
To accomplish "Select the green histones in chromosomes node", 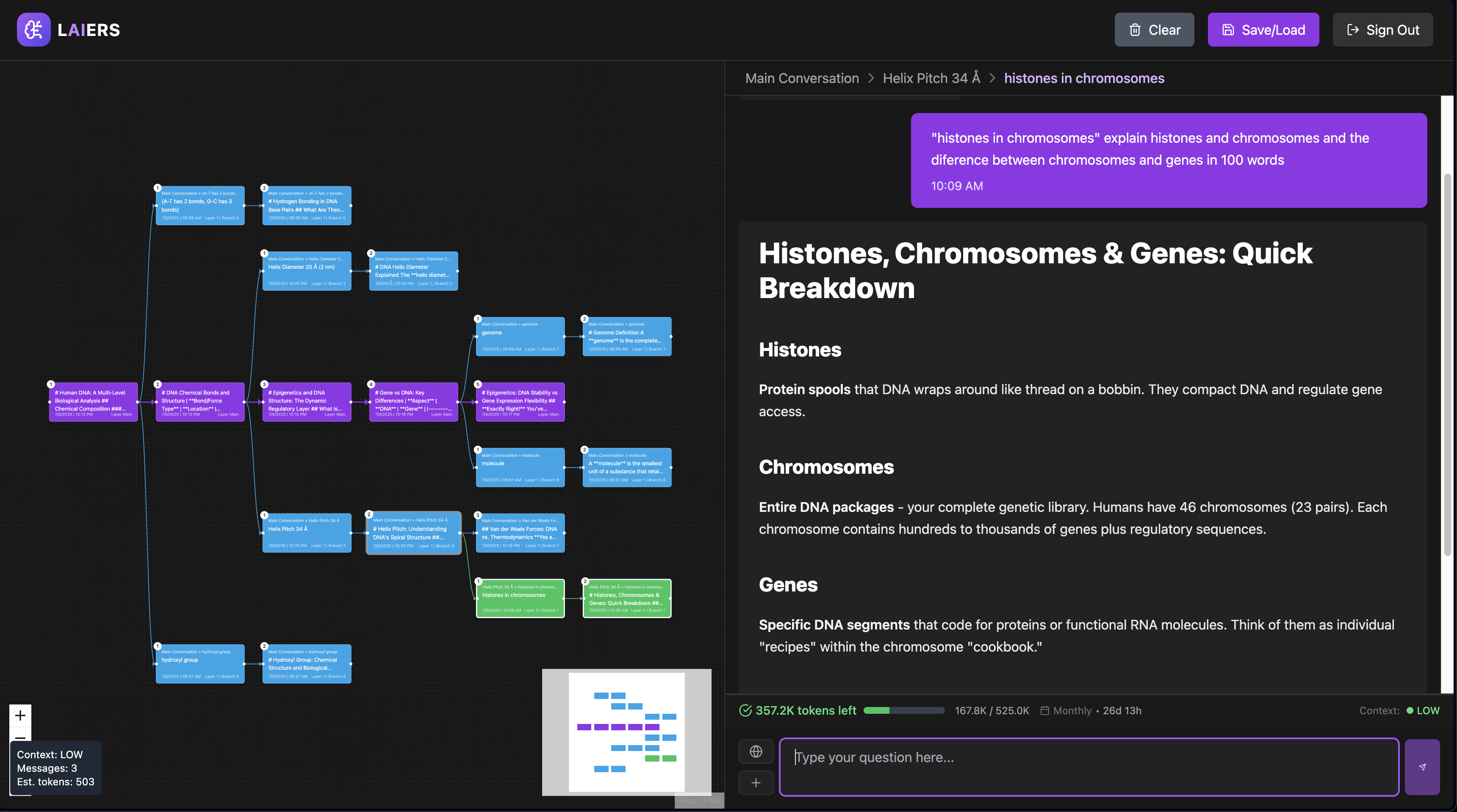I will [520, 598].
